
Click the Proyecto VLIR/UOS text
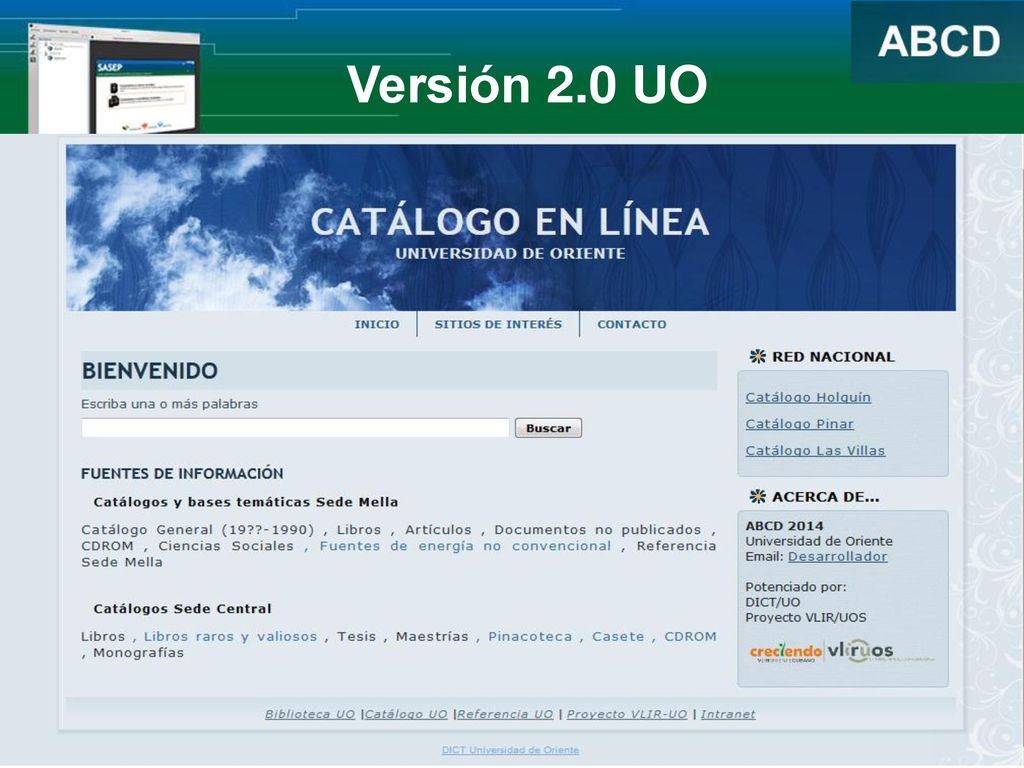(806, 618)
